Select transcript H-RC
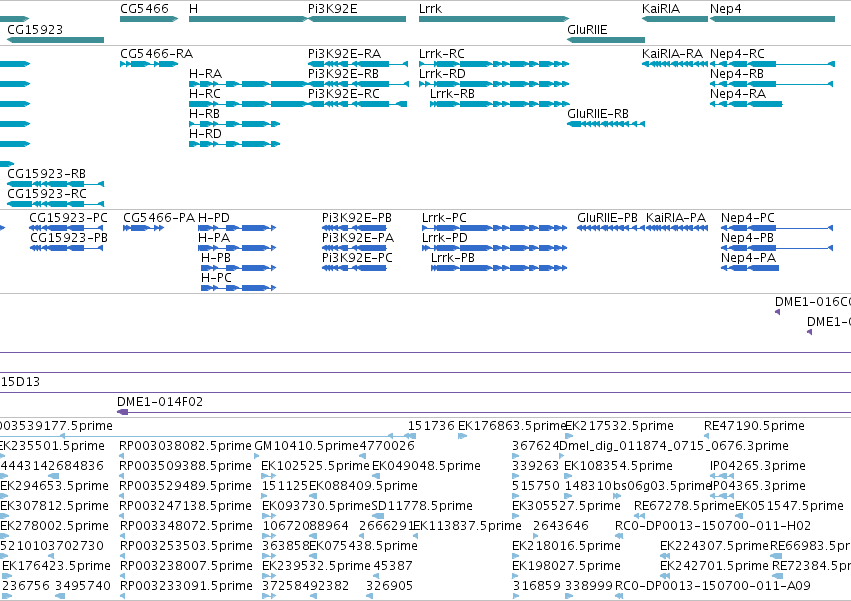 (249, 104)
